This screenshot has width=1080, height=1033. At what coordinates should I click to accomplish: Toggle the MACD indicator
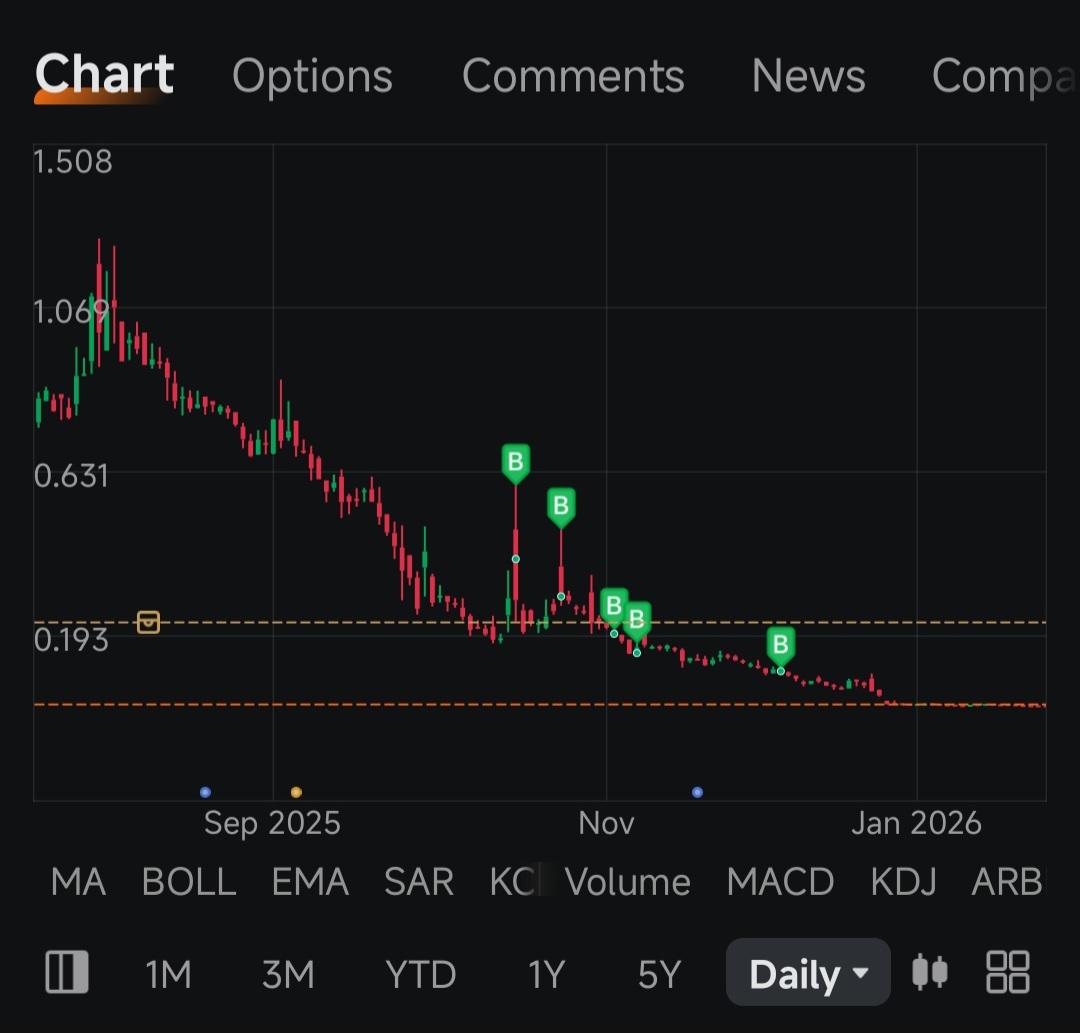click(x=780, y=881)
